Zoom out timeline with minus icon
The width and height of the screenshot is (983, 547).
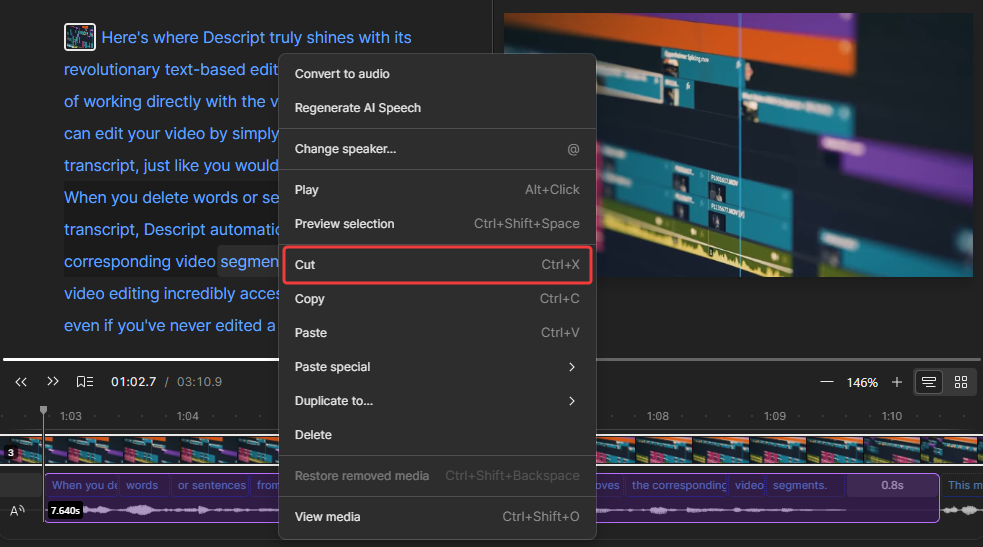(x=826, y=382)
